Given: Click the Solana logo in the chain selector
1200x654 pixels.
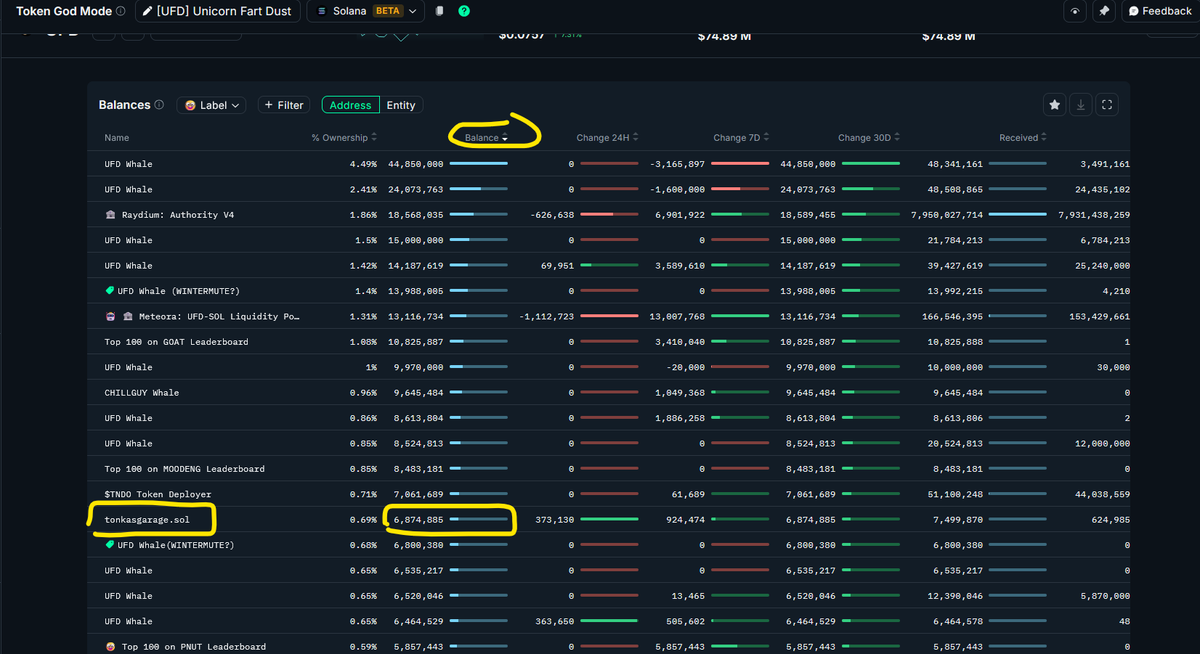Looking at the screenshot, I should point(322,11).
